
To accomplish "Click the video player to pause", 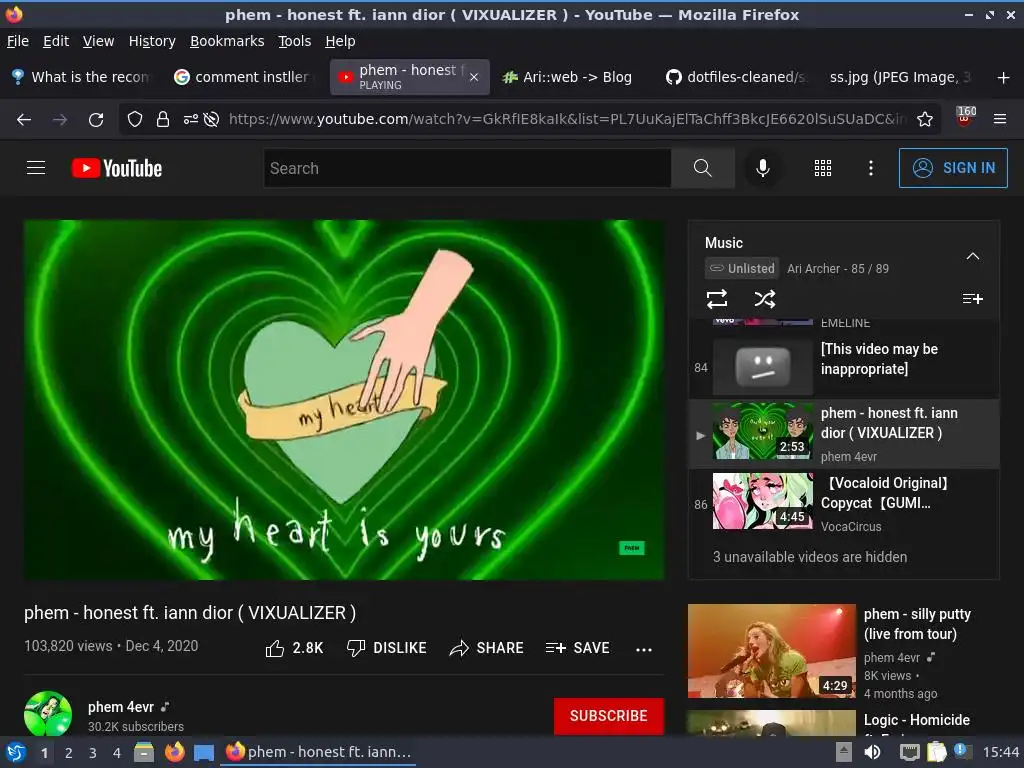I will point(344,400).
